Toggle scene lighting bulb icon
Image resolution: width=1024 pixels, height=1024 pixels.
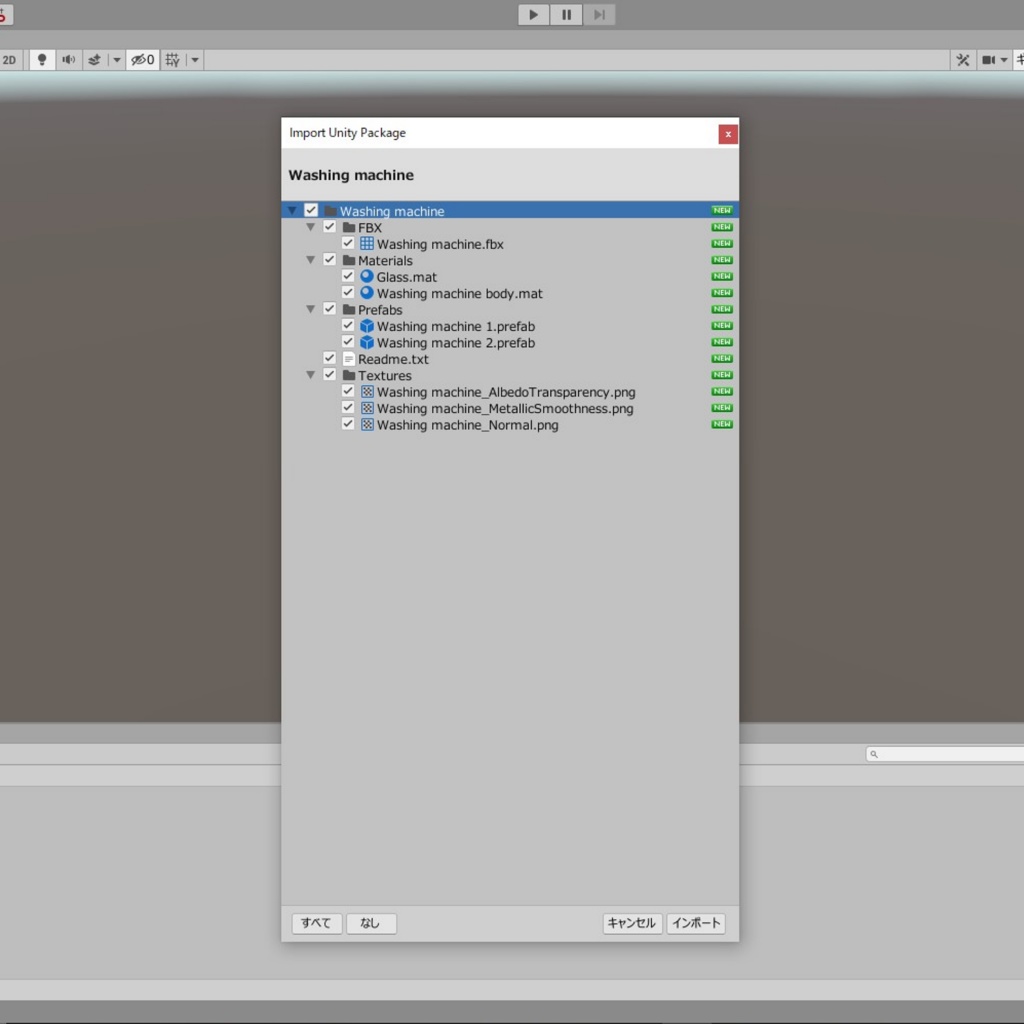(x=42, y=60)
